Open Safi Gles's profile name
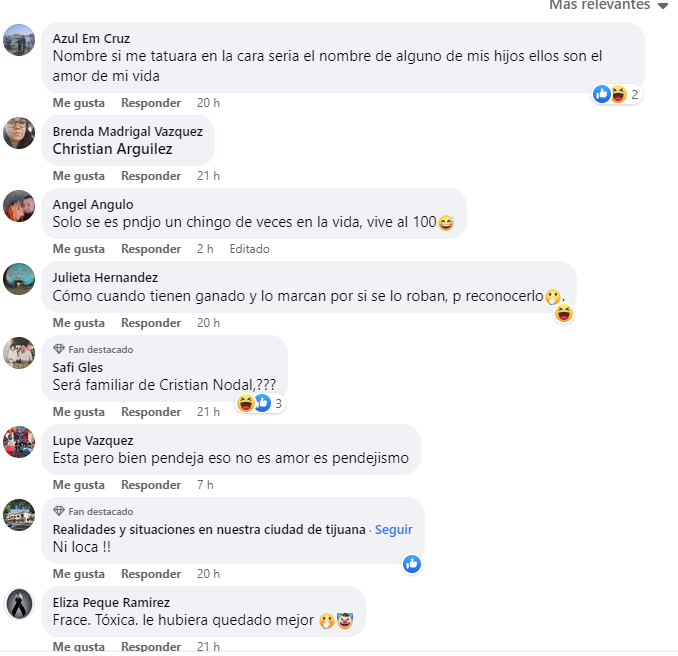 (x=78, y=368)
